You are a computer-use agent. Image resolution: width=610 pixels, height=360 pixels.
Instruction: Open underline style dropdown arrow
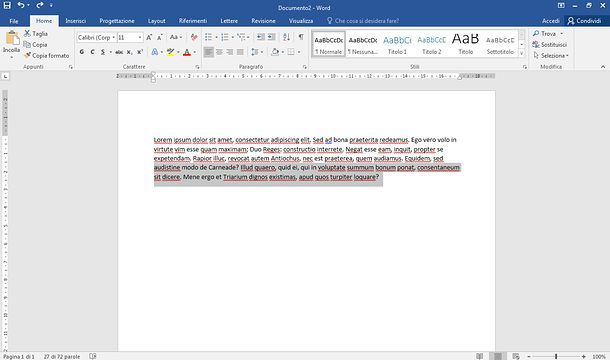[110, 52]
